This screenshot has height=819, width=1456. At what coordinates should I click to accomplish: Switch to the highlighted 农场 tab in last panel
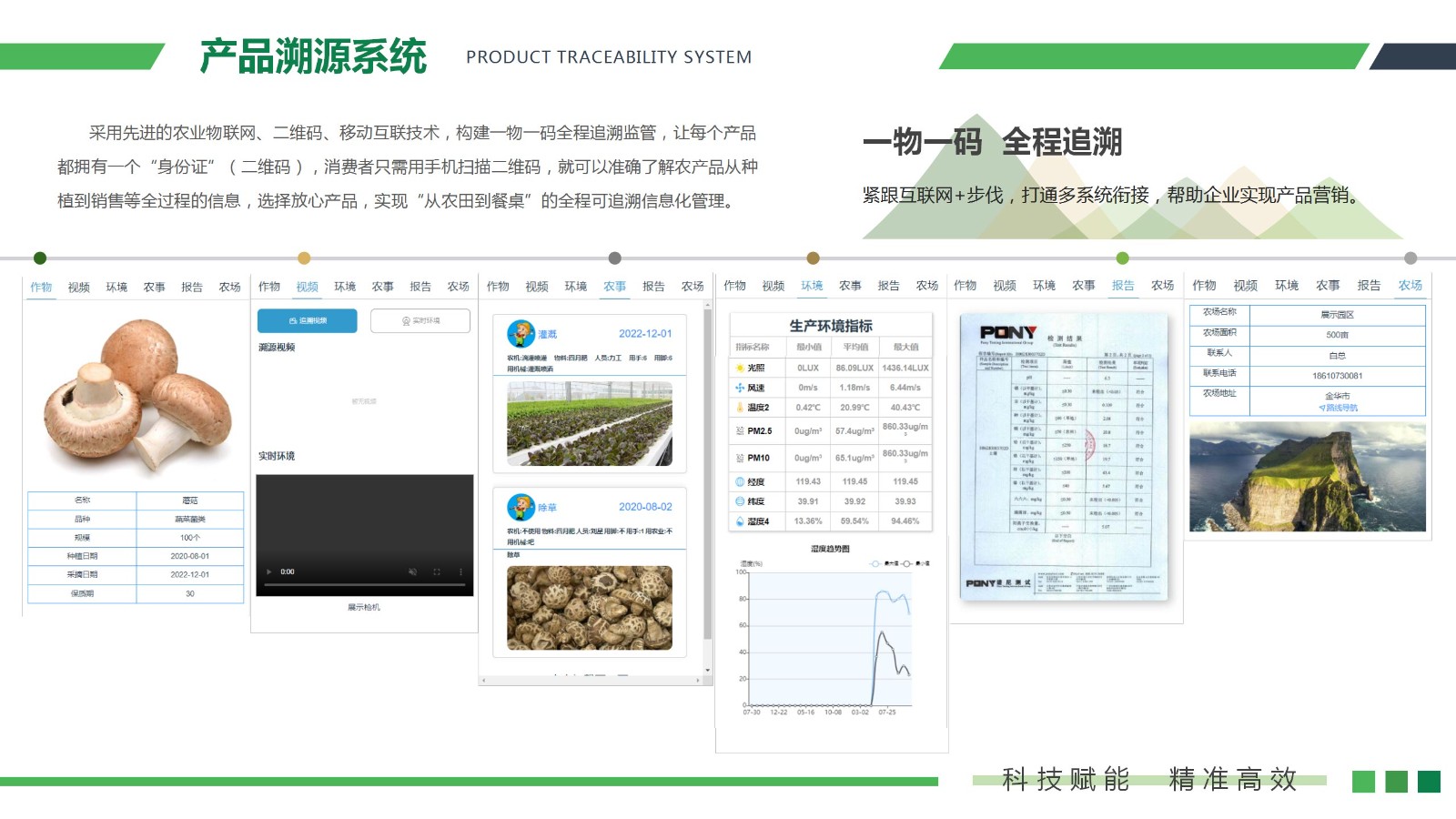point(1410,286)
